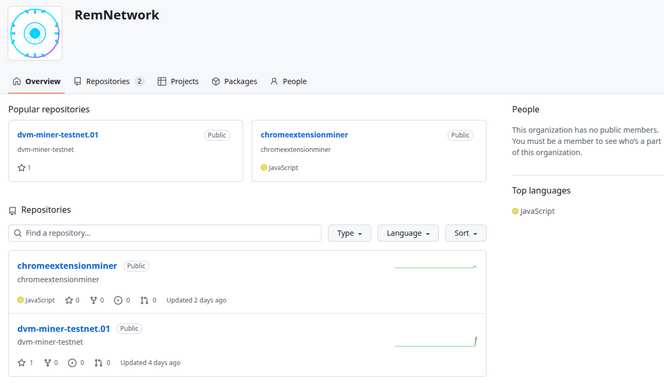Click fork icon in chromeextensionminer list row
Image resolution: width=664 pixels, height=384 pixels.
click(x=94, y=300)
